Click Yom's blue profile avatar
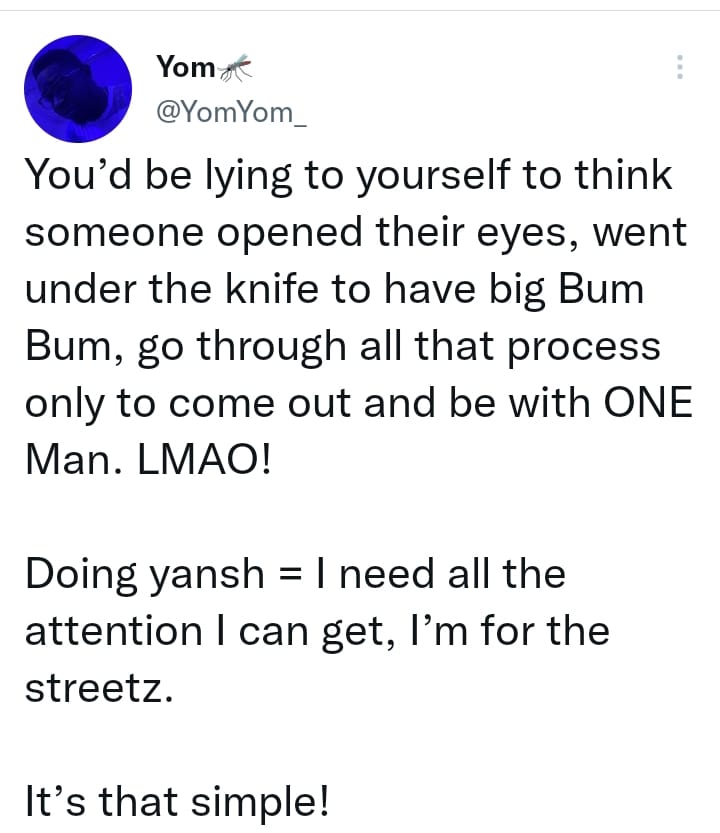The image size is (720, 833). point(77,89)
